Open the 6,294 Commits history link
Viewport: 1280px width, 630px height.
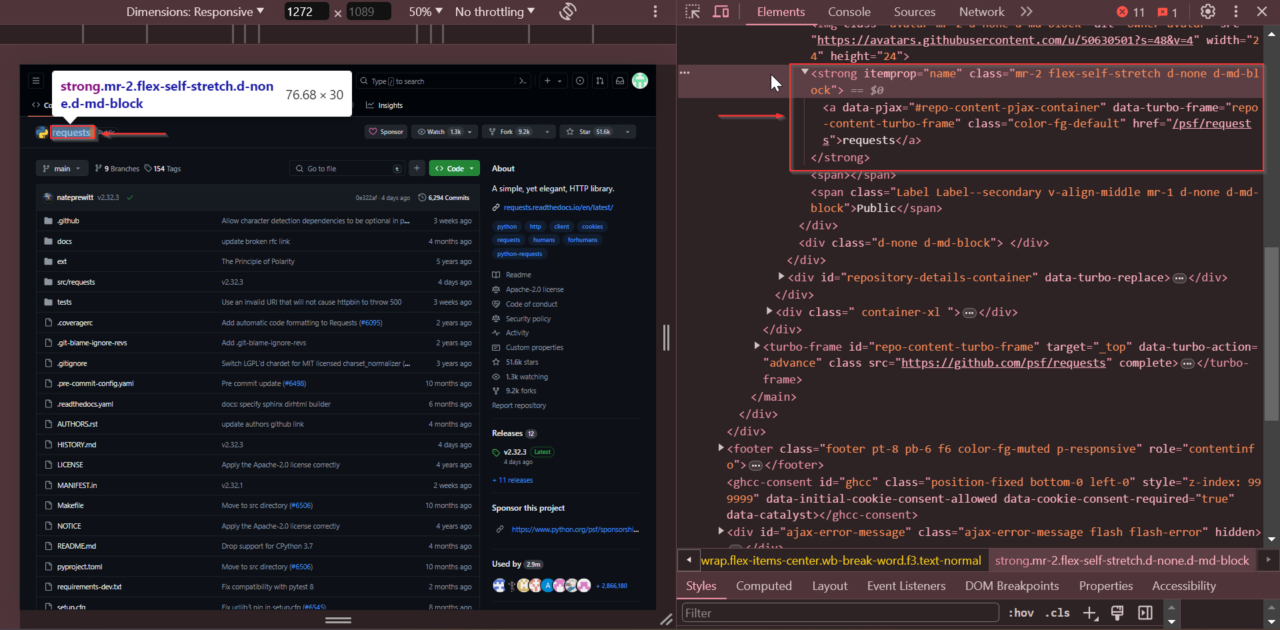(445, 197)
